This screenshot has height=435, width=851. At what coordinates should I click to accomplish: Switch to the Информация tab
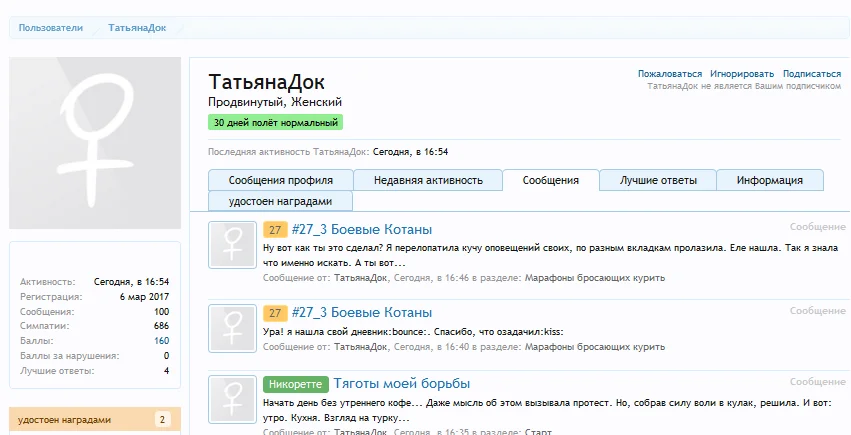pos(769,180)
